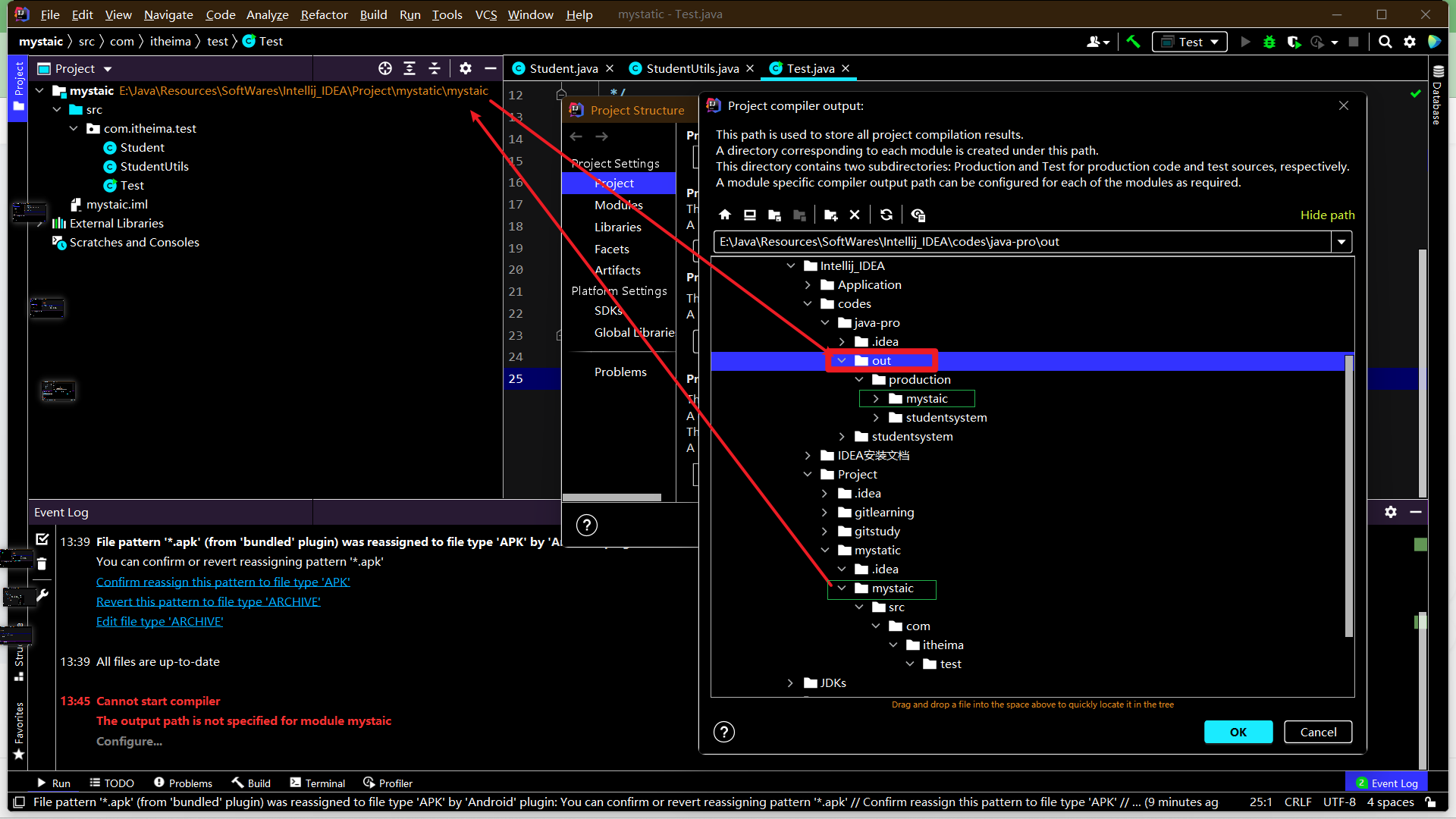
Task: Collapse the 'out' folder in the tree
Action: pos(842,361)
